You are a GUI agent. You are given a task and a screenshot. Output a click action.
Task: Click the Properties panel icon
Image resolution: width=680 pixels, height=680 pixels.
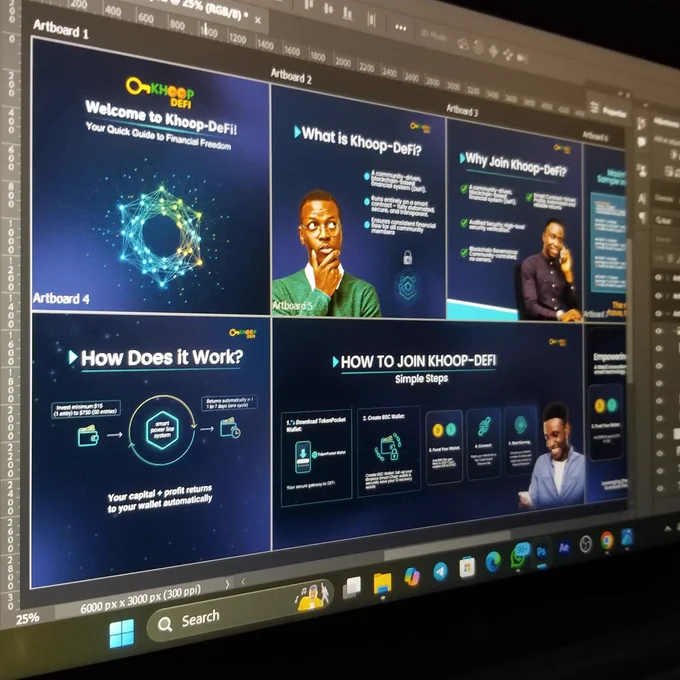tap(595, 107)
